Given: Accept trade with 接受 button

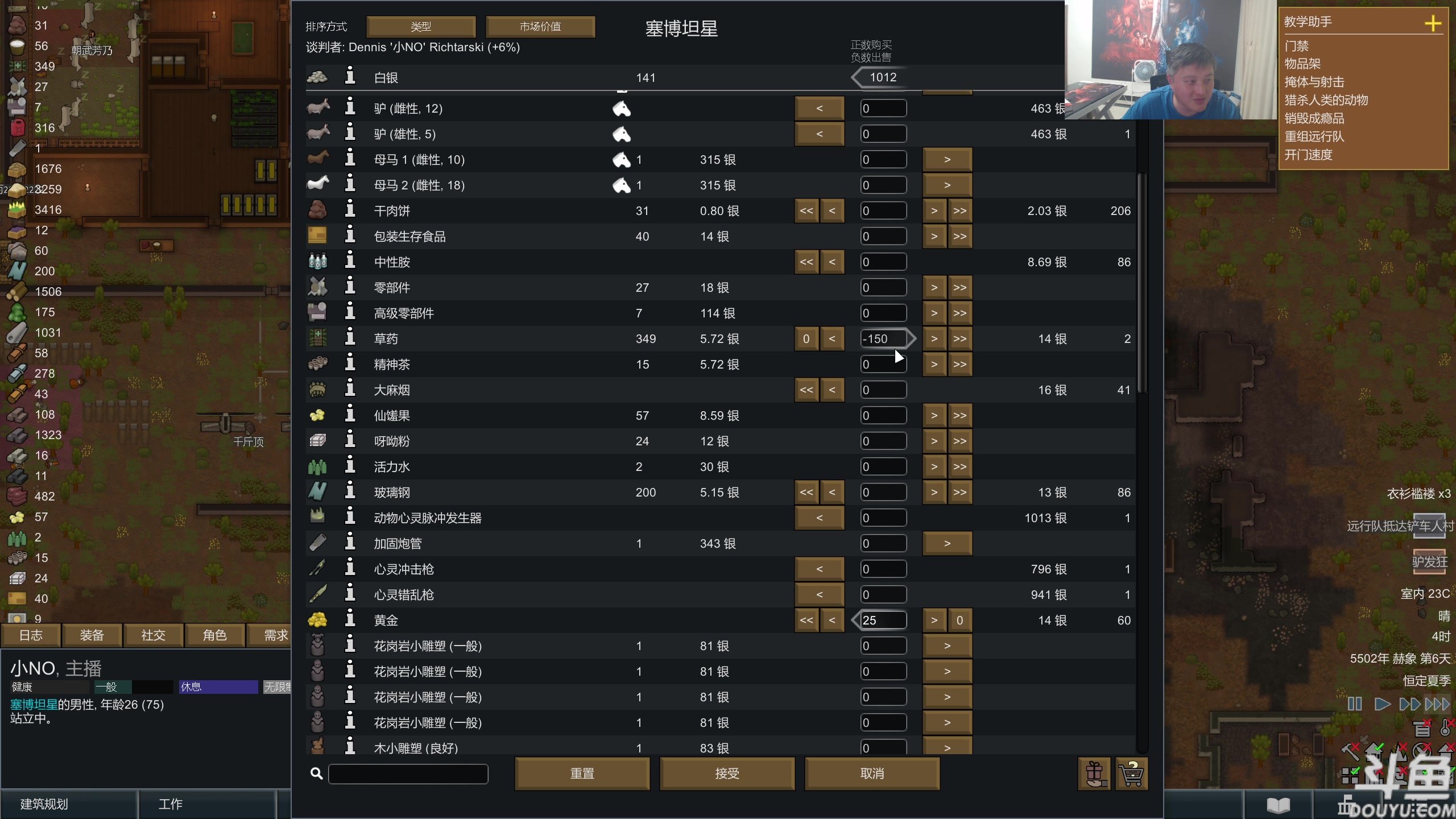Looking at the screenshot, I should [x=726, y=773].
